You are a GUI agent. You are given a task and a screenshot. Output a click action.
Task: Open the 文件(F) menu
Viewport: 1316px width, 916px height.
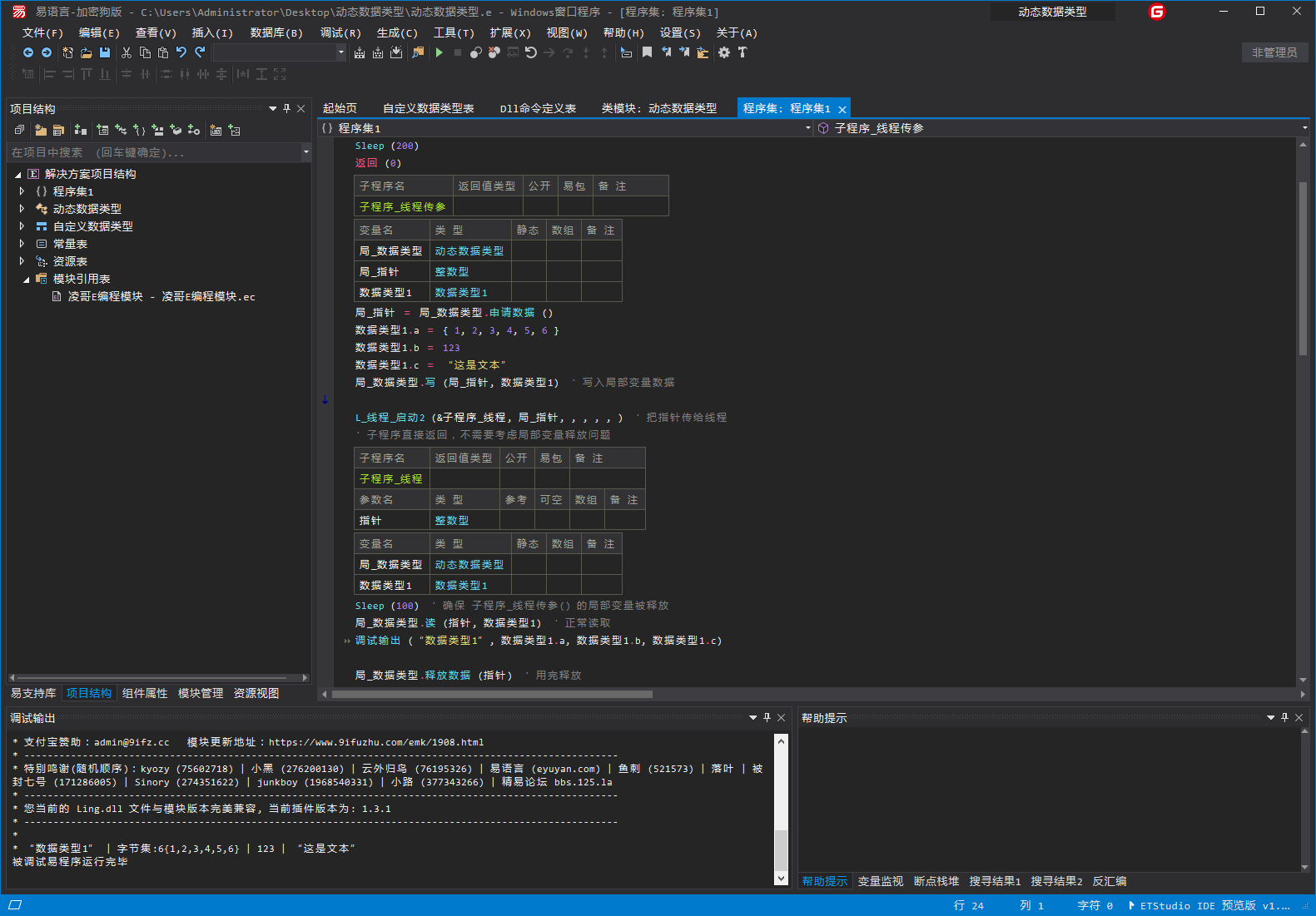click(x=42, y=33)
